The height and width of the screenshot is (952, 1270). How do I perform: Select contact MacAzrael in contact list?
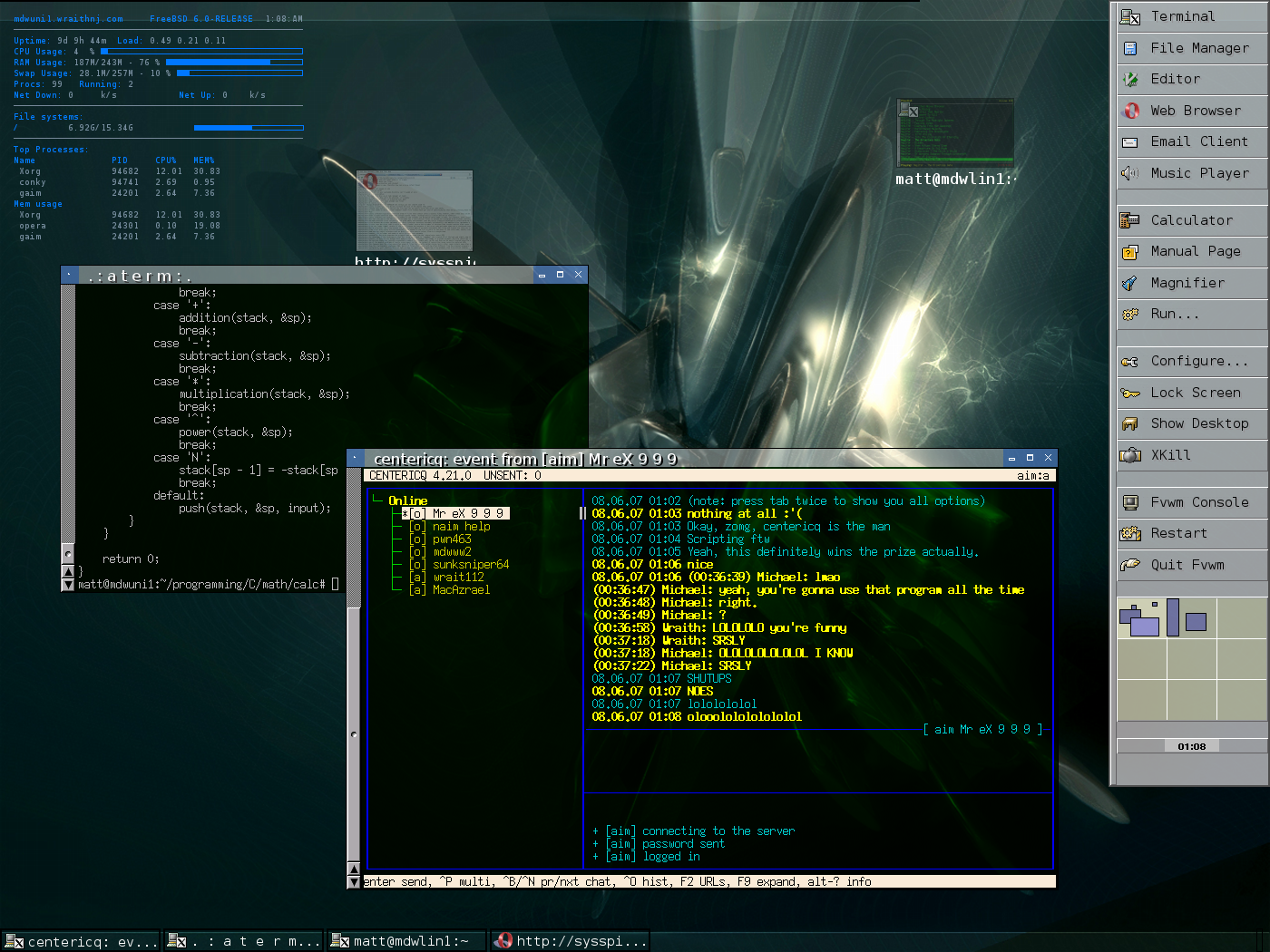pyautogui.click(x=461, y=590)
